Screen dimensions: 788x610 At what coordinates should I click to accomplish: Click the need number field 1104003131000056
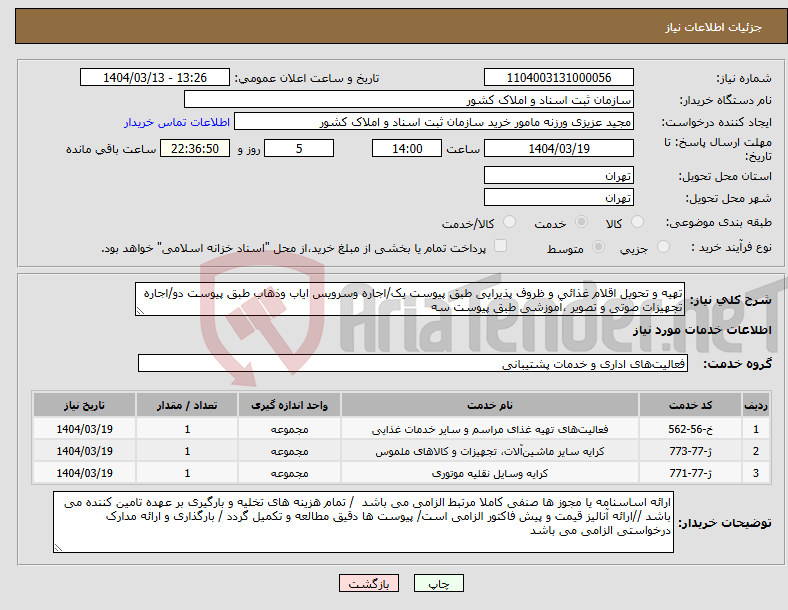[558, 77]
